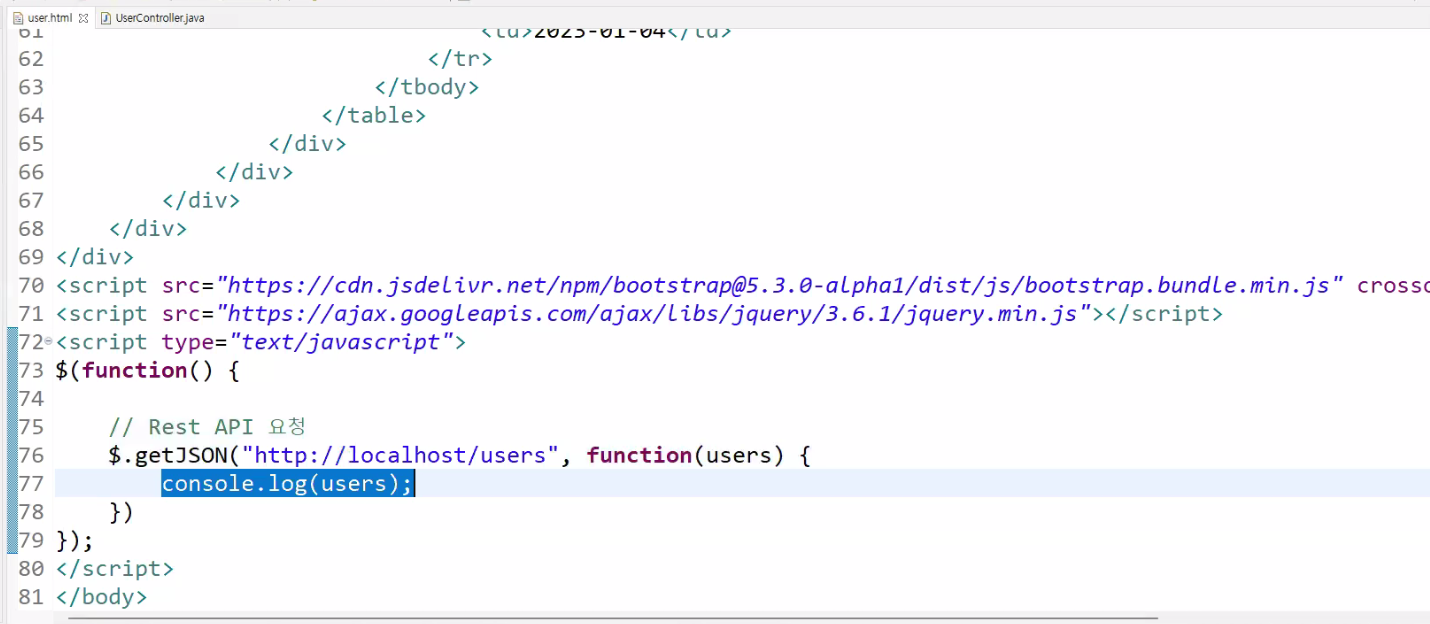This screenshot has width=1430, height=624.
Task: Click the crossorigin attribute on line 70
Action: tap(1393, 286)
